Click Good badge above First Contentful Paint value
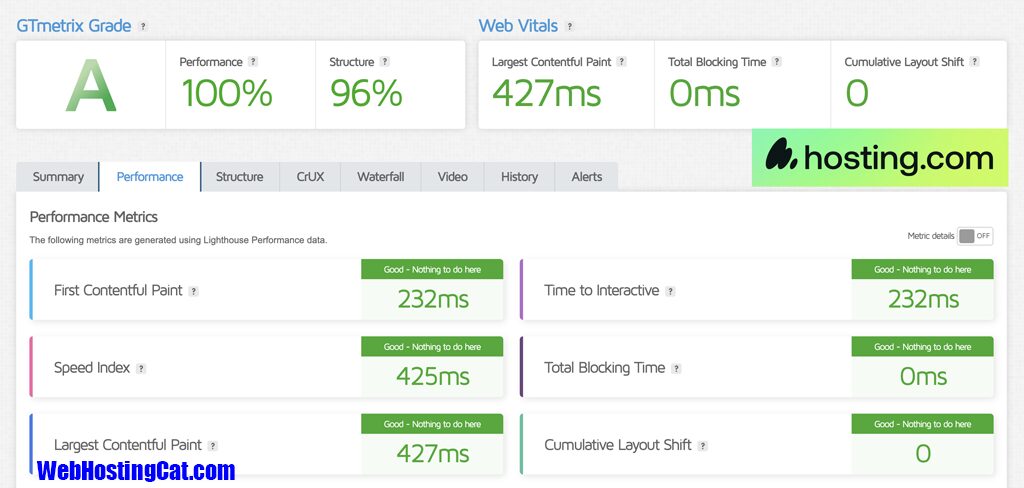This screenshot has width=1024, height=488. click(x=432, y=269)
